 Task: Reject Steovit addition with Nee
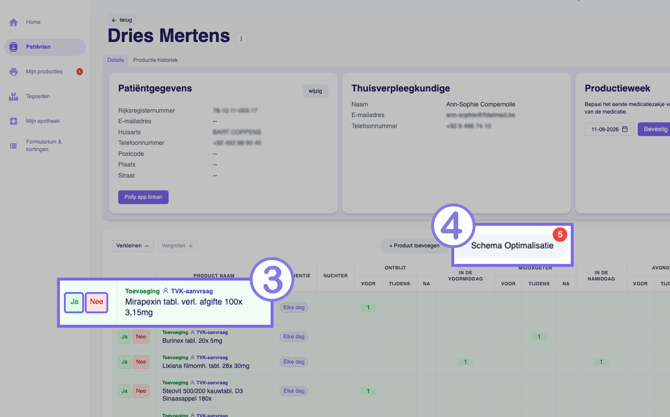[141, 391]
